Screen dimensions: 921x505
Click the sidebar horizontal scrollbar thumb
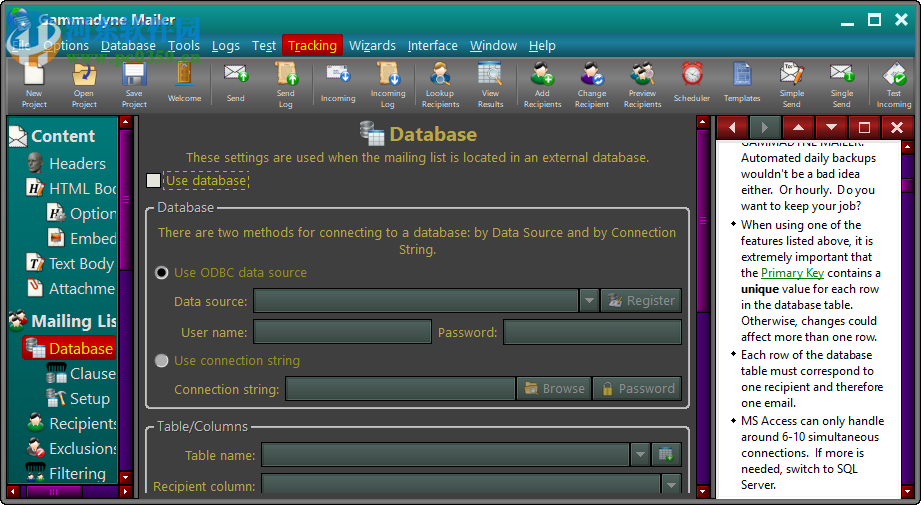[54, 491]
